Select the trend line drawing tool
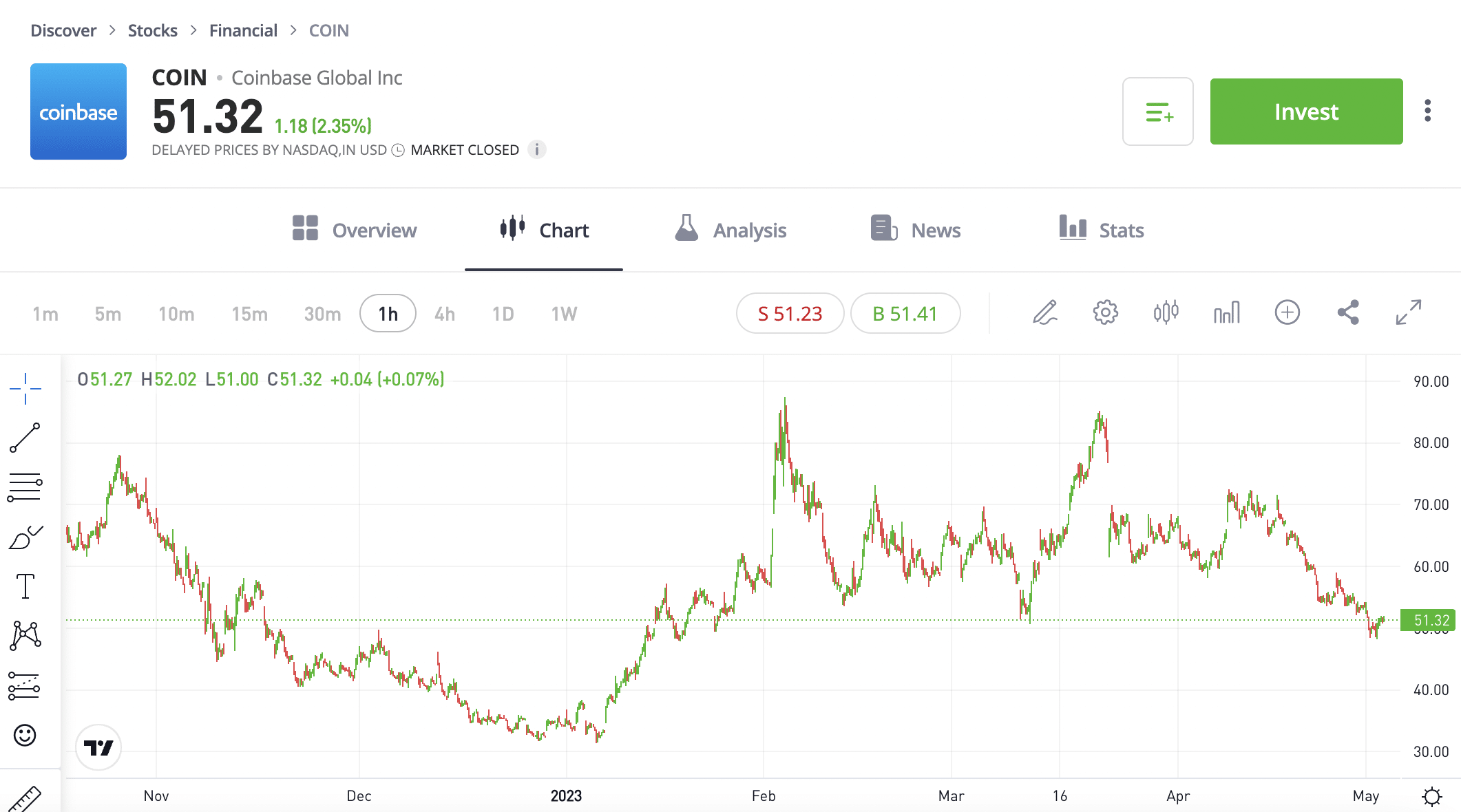Viewport: 1461px width, 812px height. coord(25,438)
